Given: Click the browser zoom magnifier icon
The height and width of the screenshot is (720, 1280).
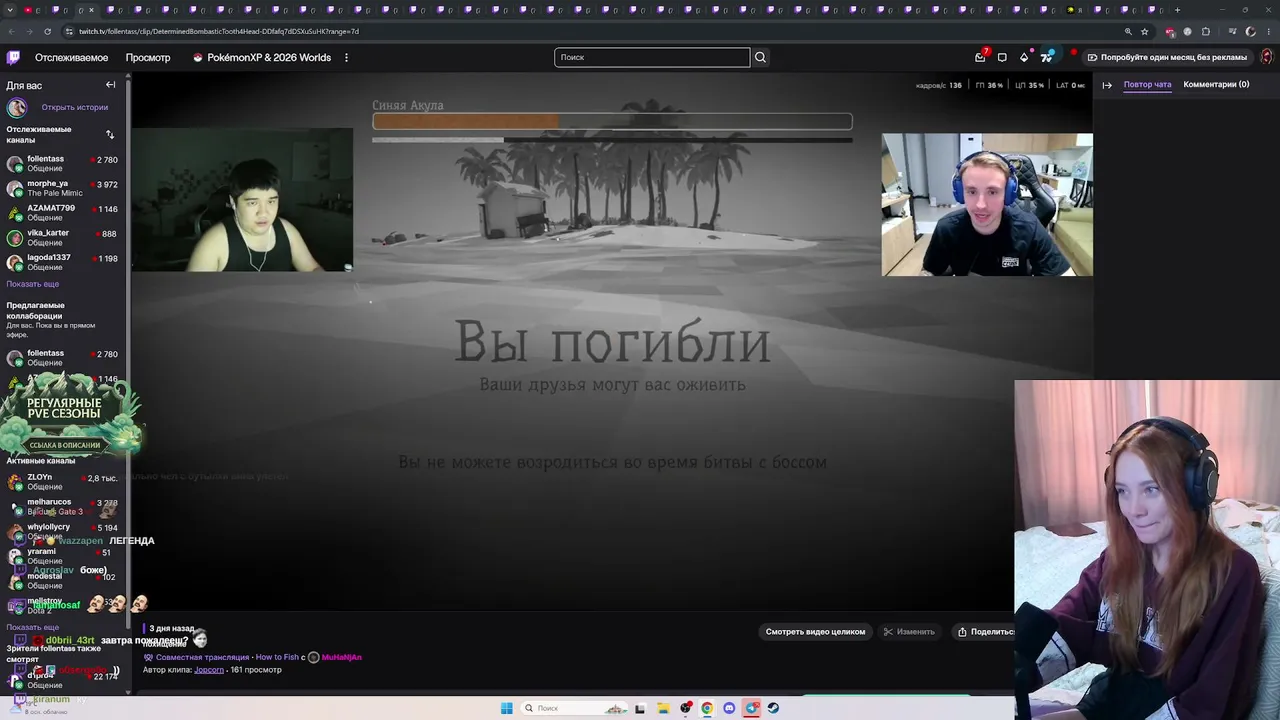Looking at the screenshot, I should pos(1128,31).
